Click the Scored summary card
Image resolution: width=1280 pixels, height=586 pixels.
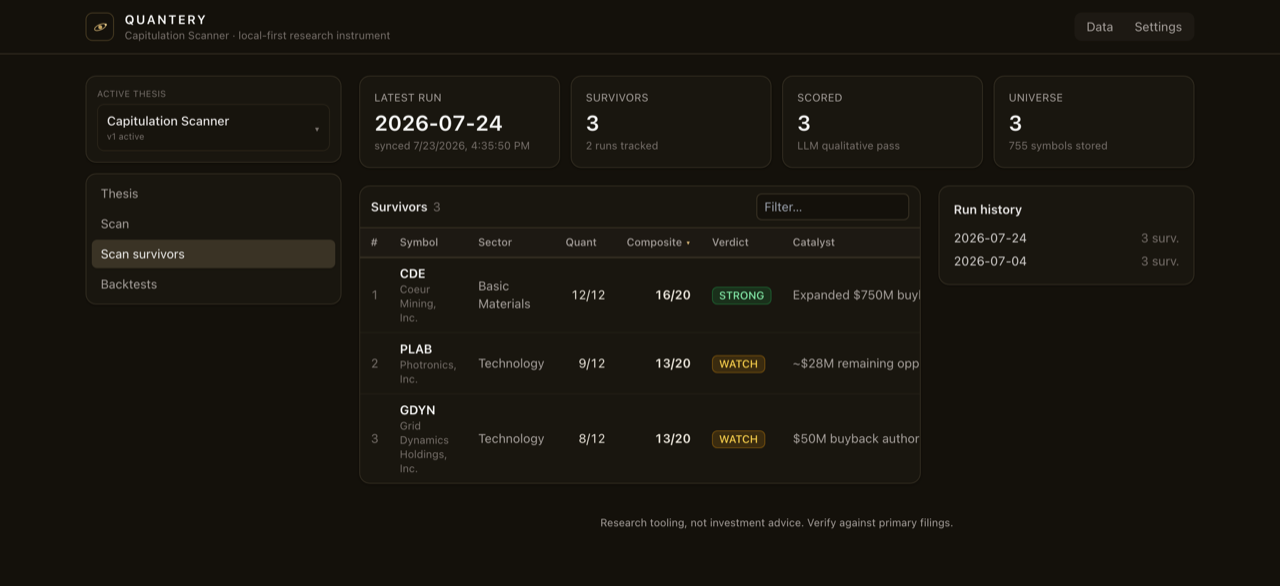tap(882, 122)
